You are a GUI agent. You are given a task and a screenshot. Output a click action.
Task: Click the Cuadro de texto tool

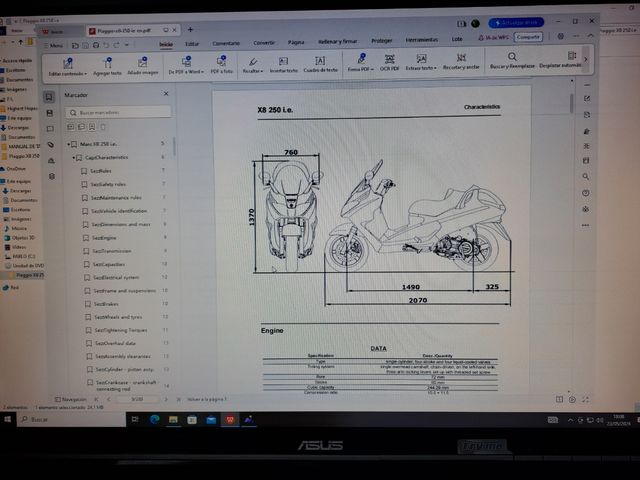[x=319, y=63]
